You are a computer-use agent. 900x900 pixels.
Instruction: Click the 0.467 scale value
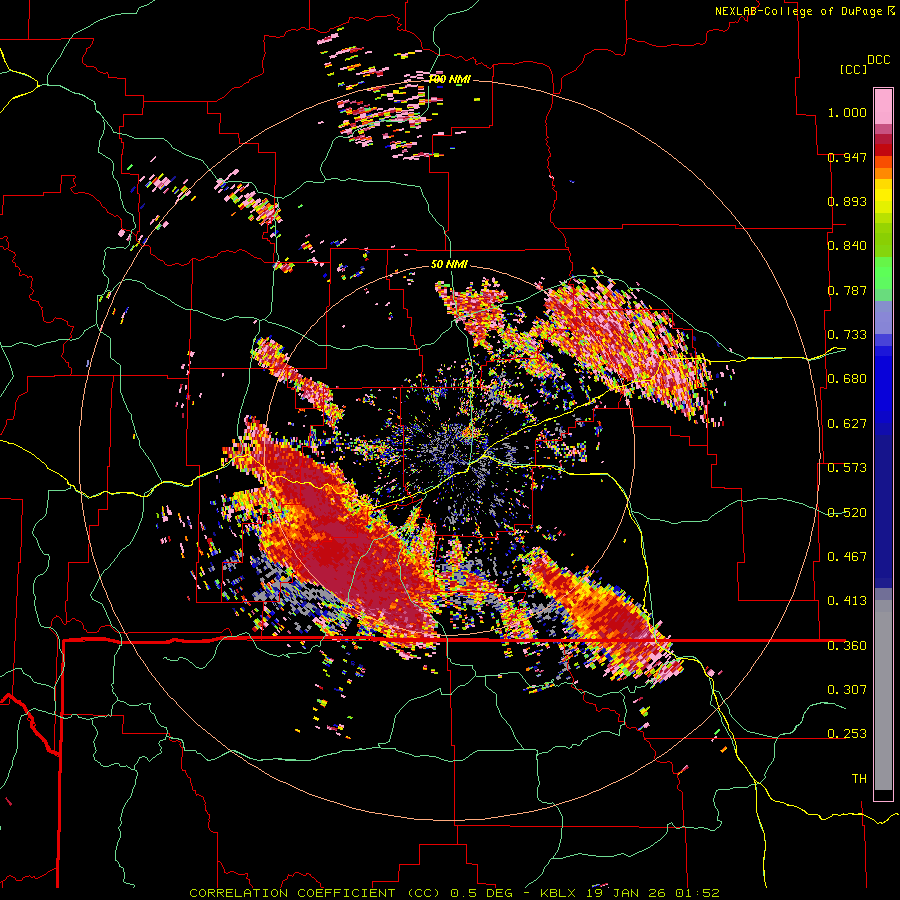[847, 557]
